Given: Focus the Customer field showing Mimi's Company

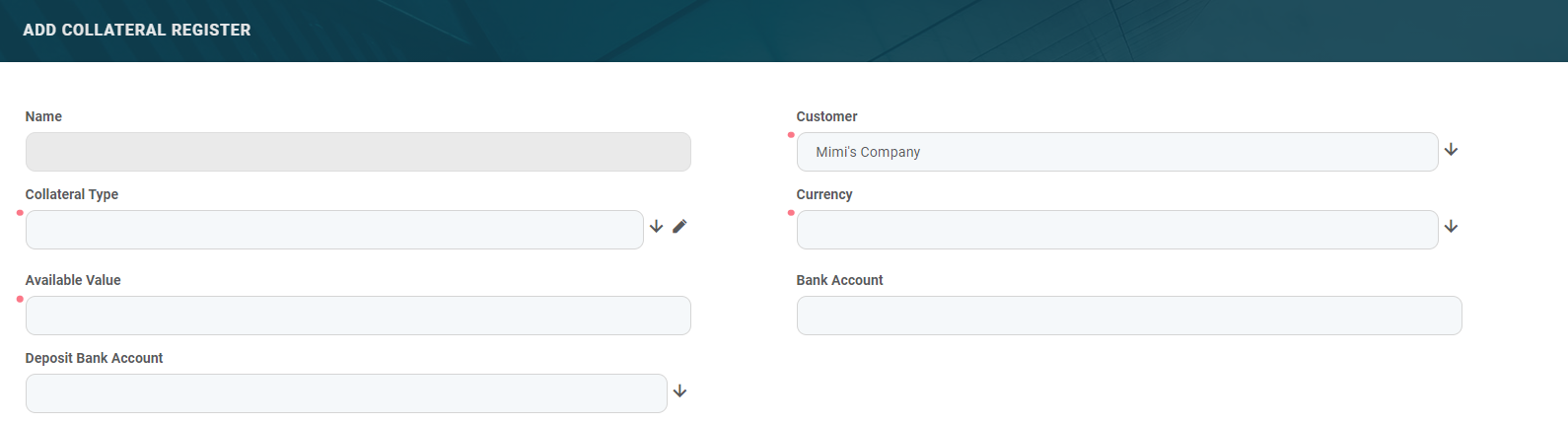Looking at the screenshot, I should coord(1116,152).
